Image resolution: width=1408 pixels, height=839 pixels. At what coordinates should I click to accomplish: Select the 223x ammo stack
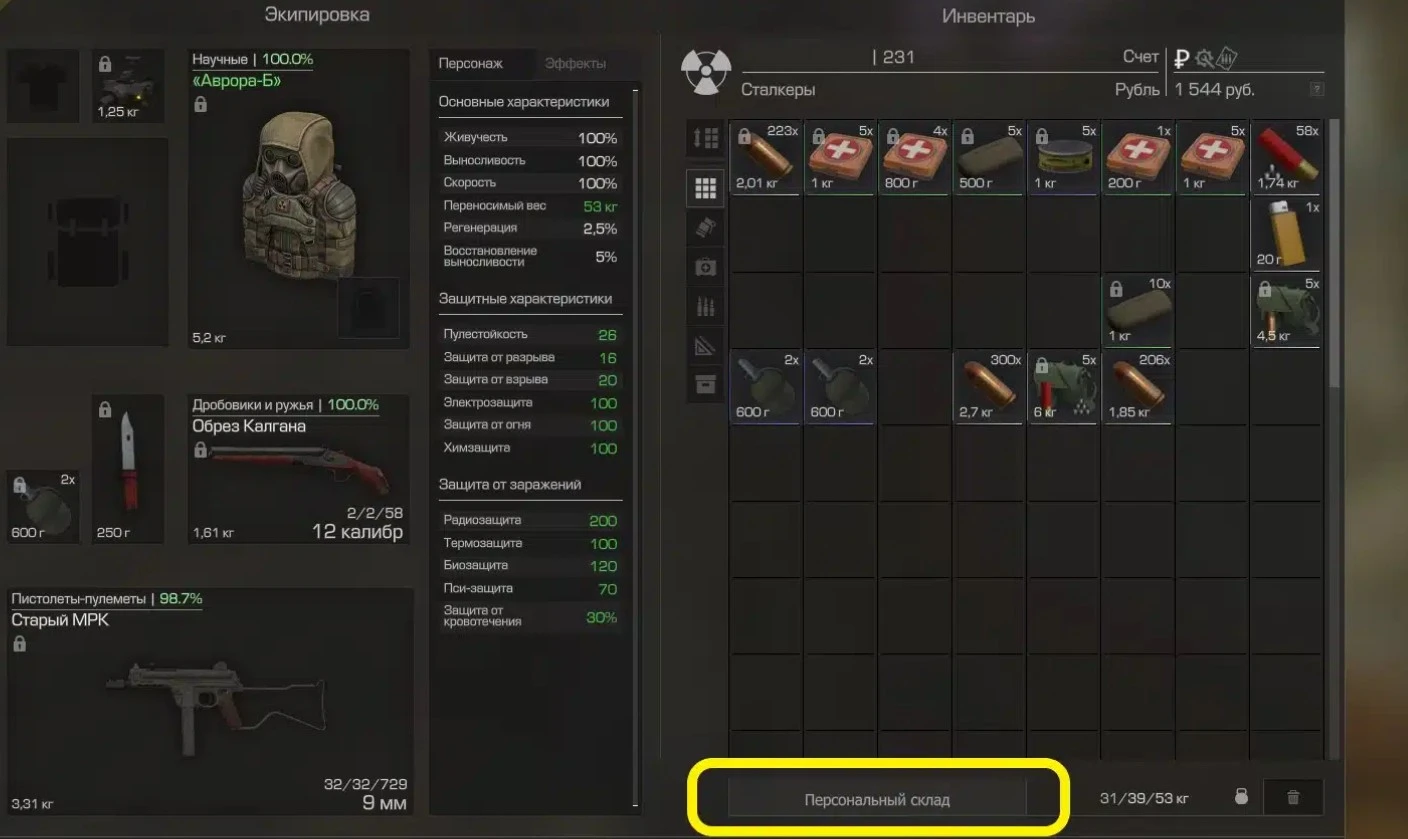(x=765, y=158)
